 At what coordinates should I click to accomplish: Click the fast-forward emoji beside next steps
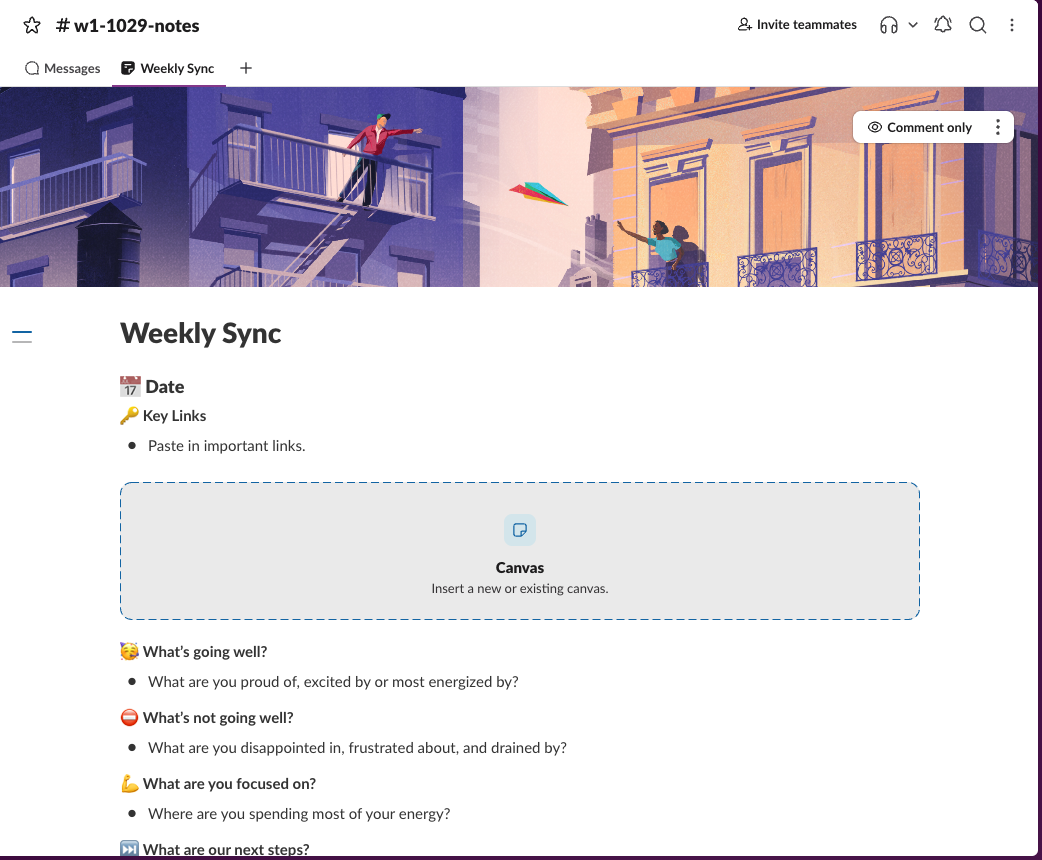[130, 849]
